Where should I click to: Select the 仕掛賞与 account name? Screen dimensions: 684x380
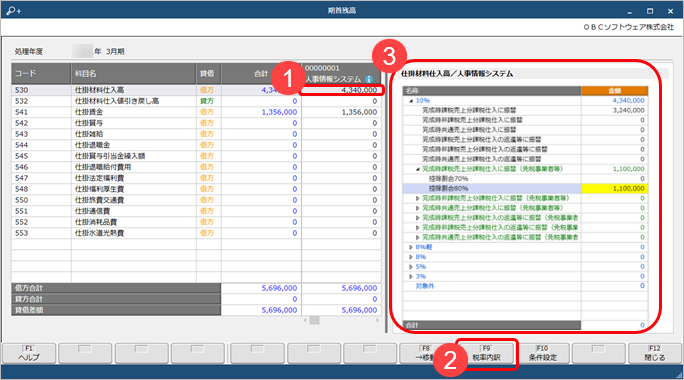click(x=89, y=123)
